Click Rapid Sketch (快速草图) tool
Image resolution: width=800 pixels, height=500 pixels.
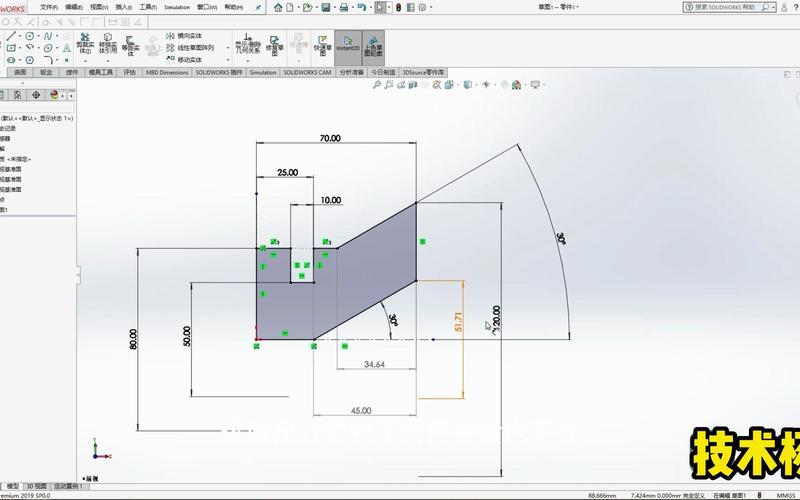[x=322, y=44]
